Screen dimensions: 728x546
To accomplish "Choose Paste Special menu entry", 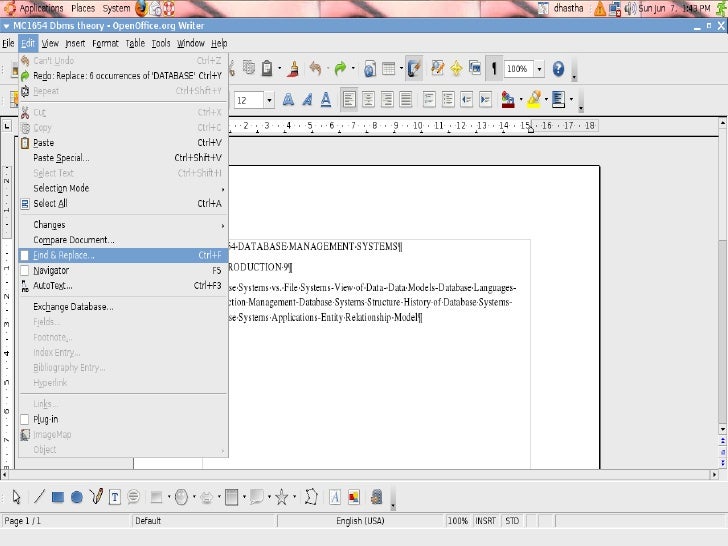I will point(123,158).
